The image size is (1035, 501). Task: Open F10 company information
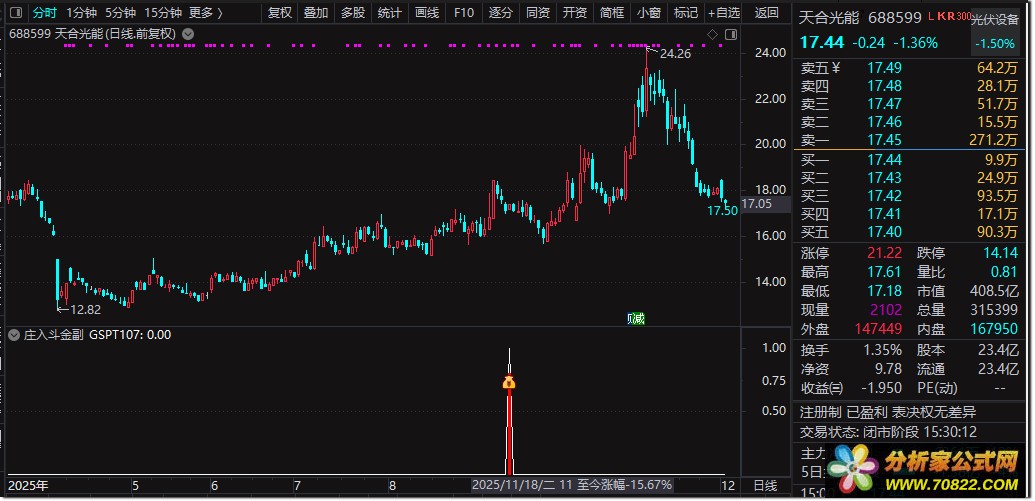pos(464,13)
